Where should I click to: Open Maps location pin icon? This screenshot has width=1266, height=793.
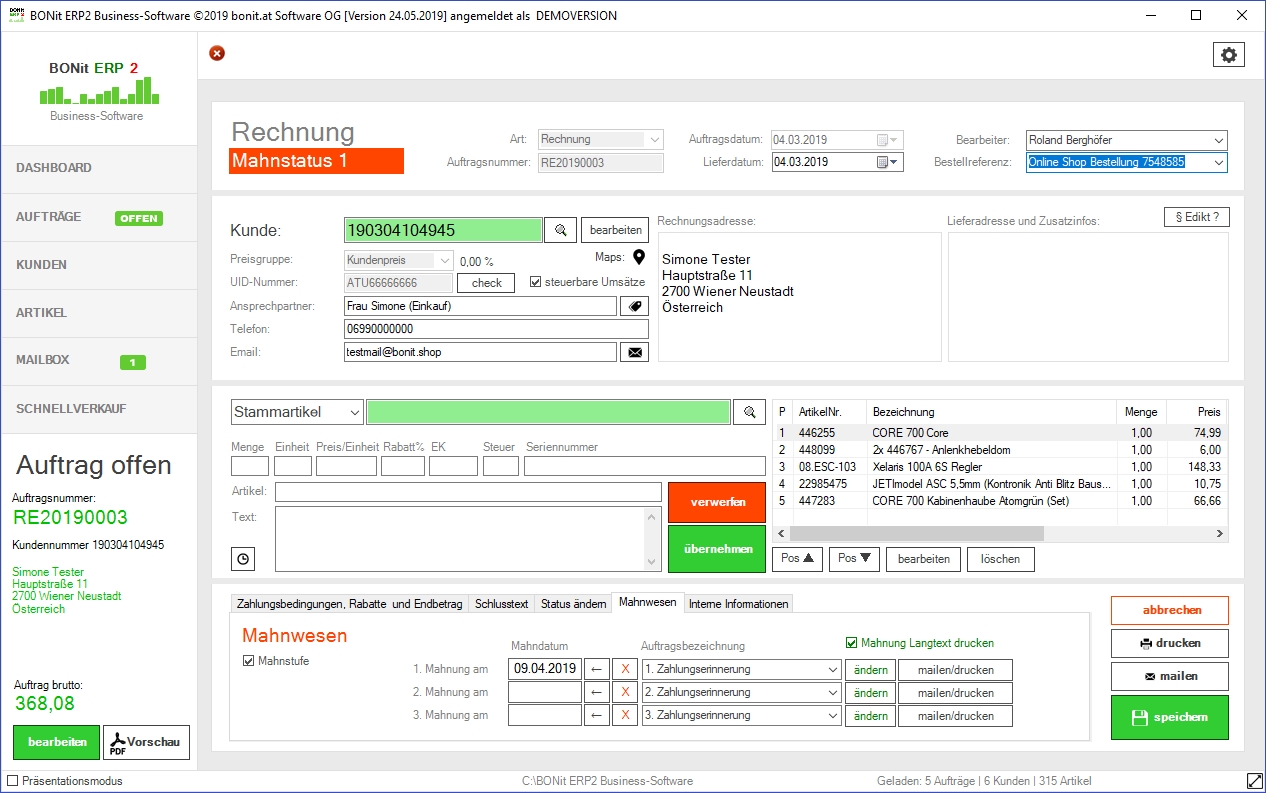639,258
